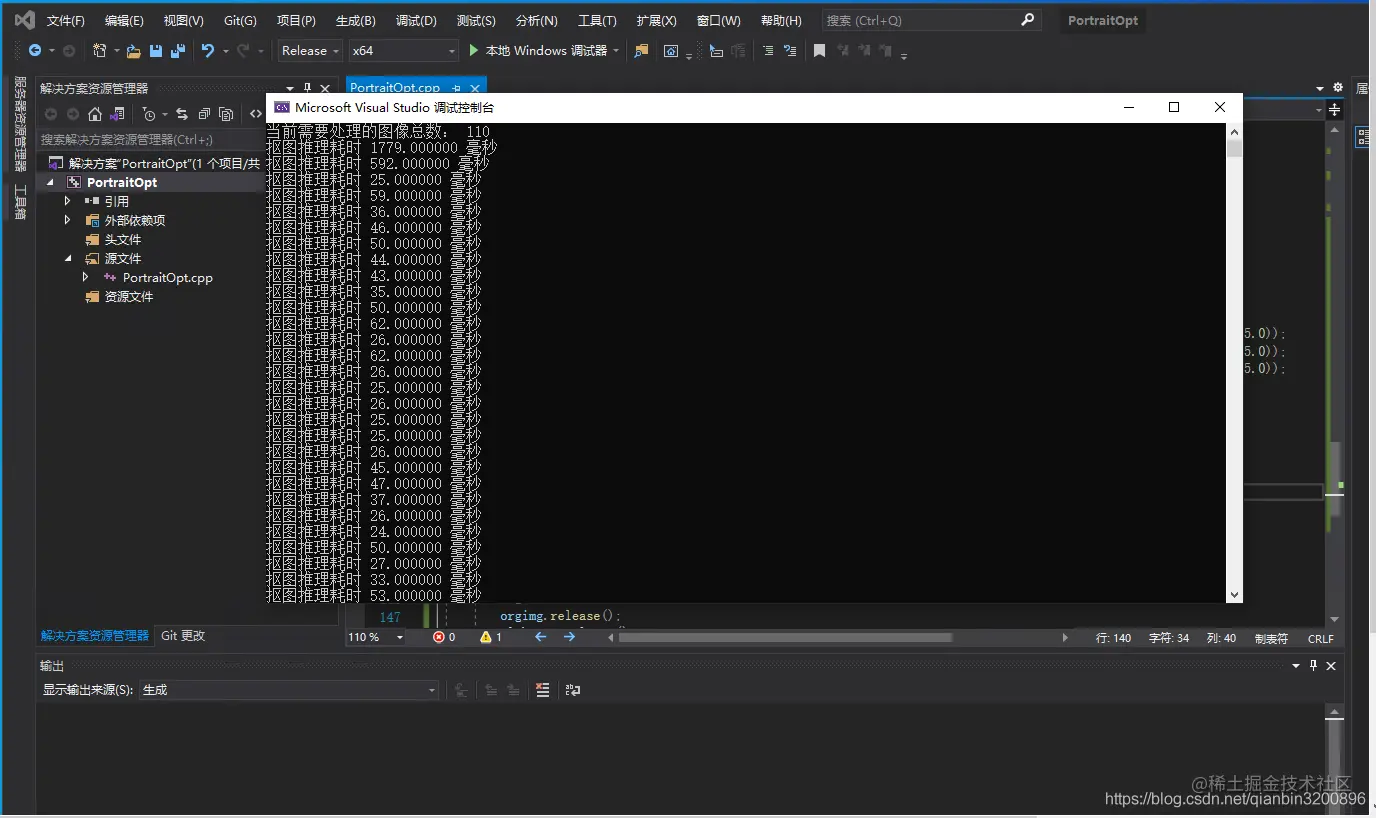
Task: Click debug console vertical scrollbar down arrow
Action: point(1234,594)
